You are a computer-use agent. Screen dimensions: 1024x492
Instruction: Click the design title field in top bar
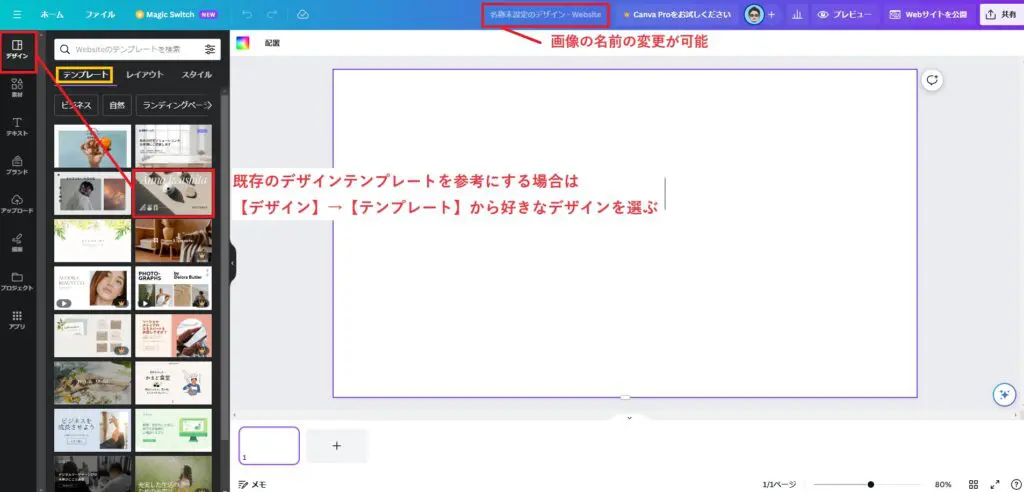(546, 14)
